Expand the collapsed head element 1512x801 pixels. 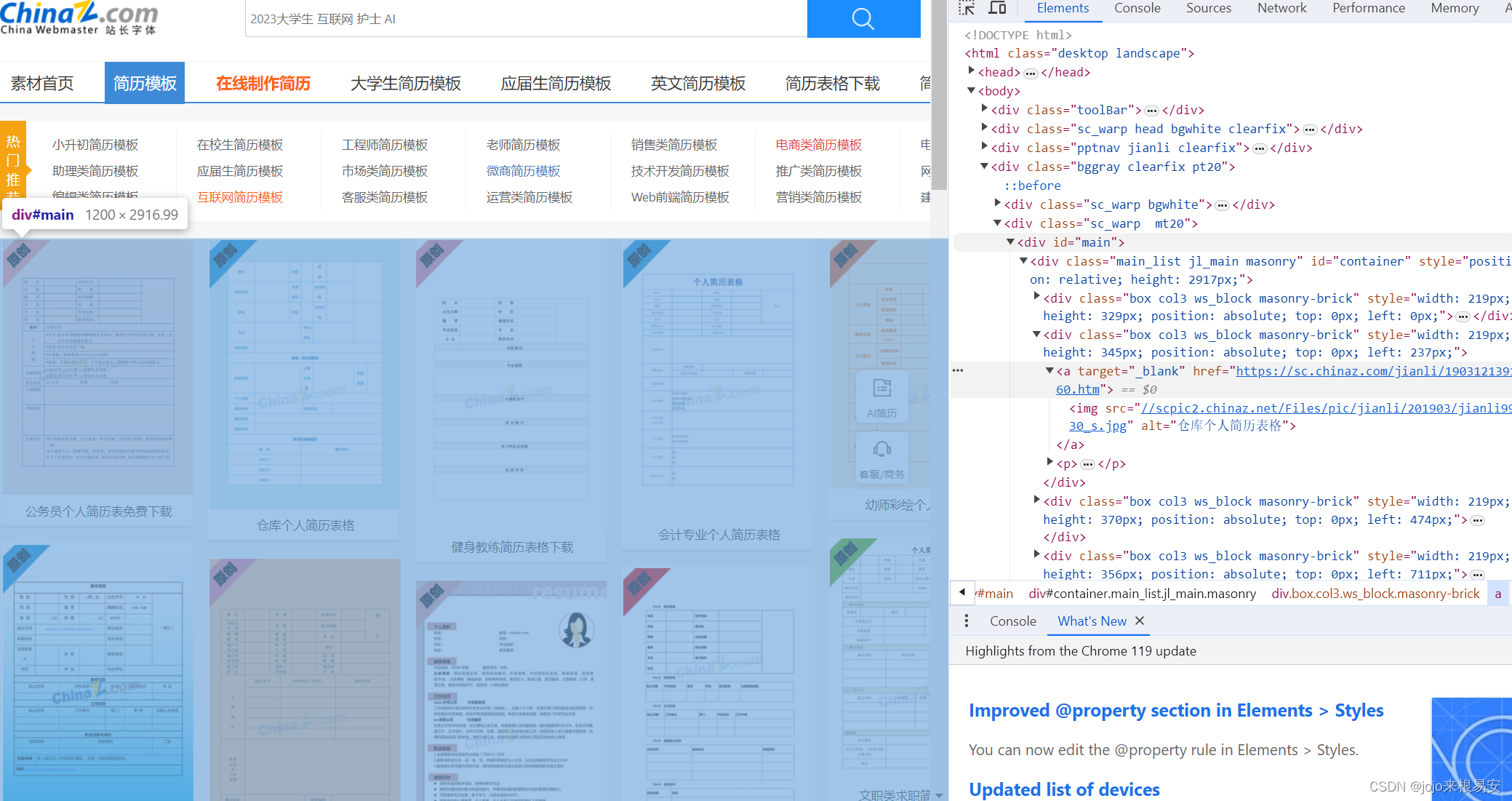[972, 71]
